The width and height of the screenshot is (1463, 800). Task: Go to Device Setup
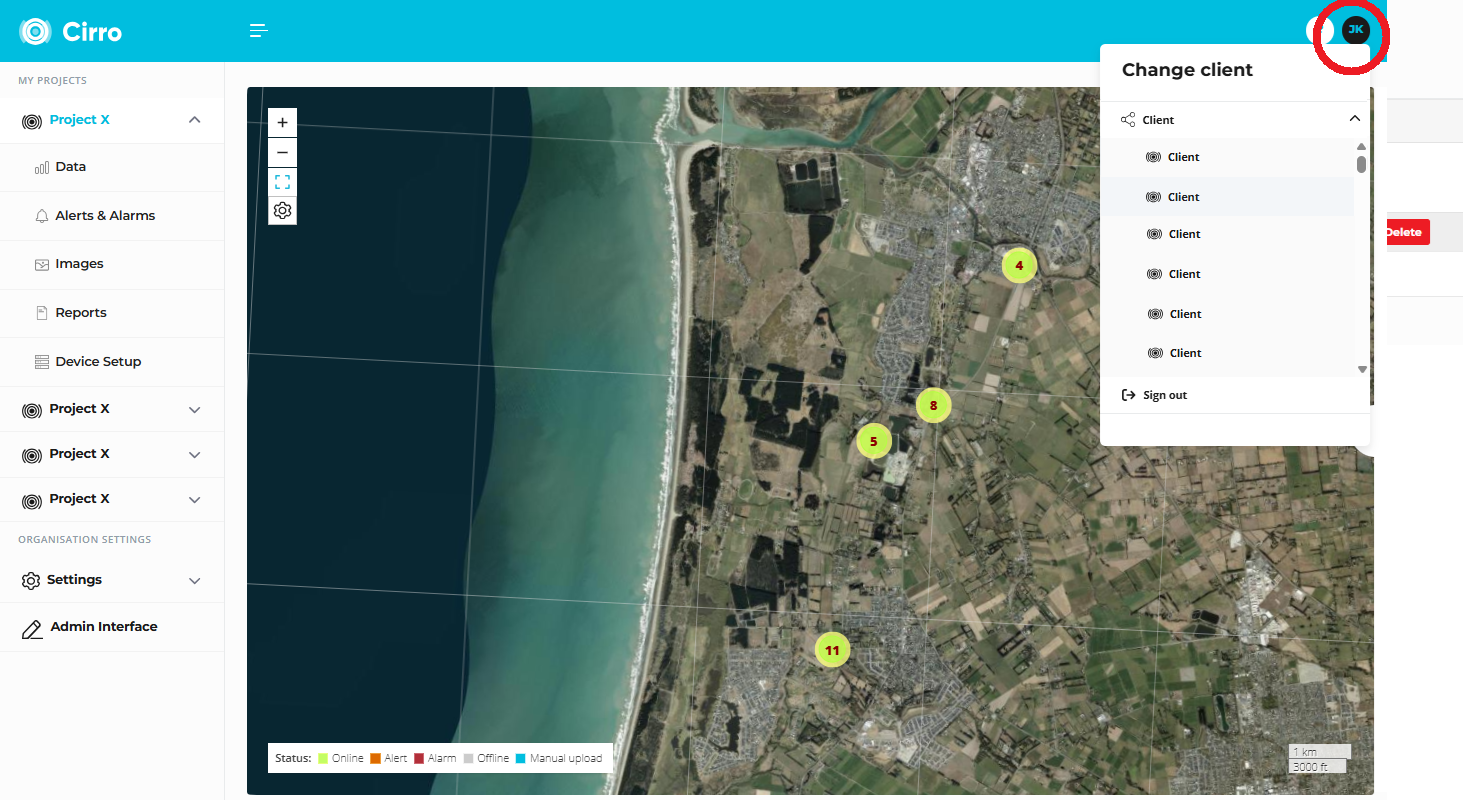(x=98, y=362)
